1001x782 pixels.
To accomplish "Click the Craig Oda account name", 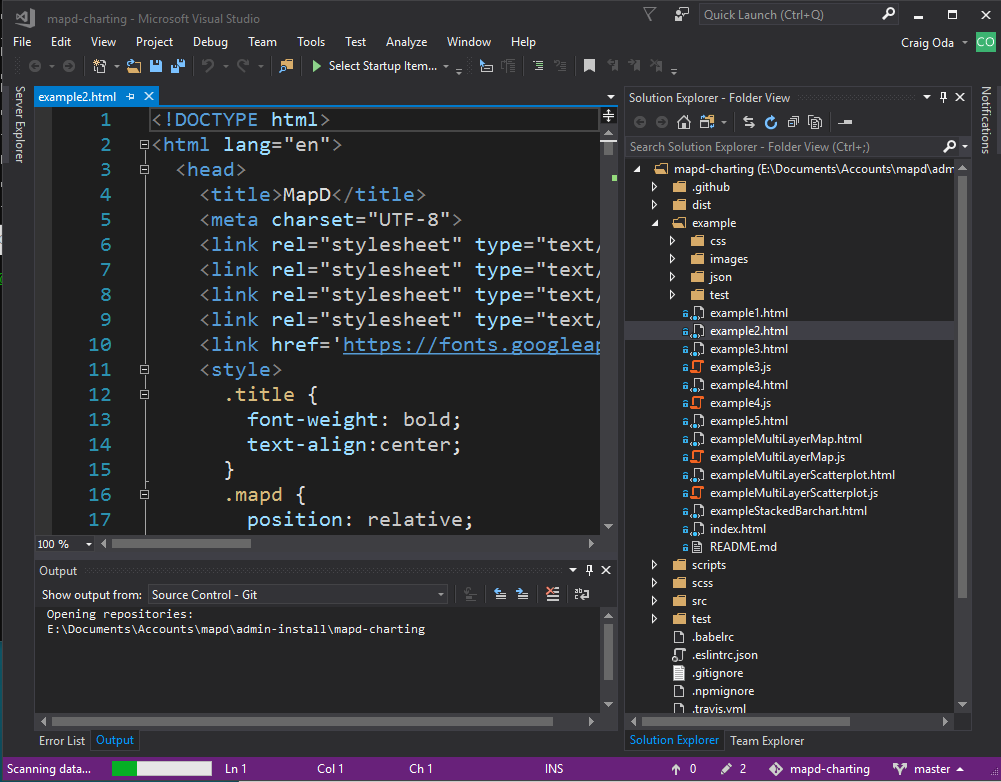I will (927, 43).
